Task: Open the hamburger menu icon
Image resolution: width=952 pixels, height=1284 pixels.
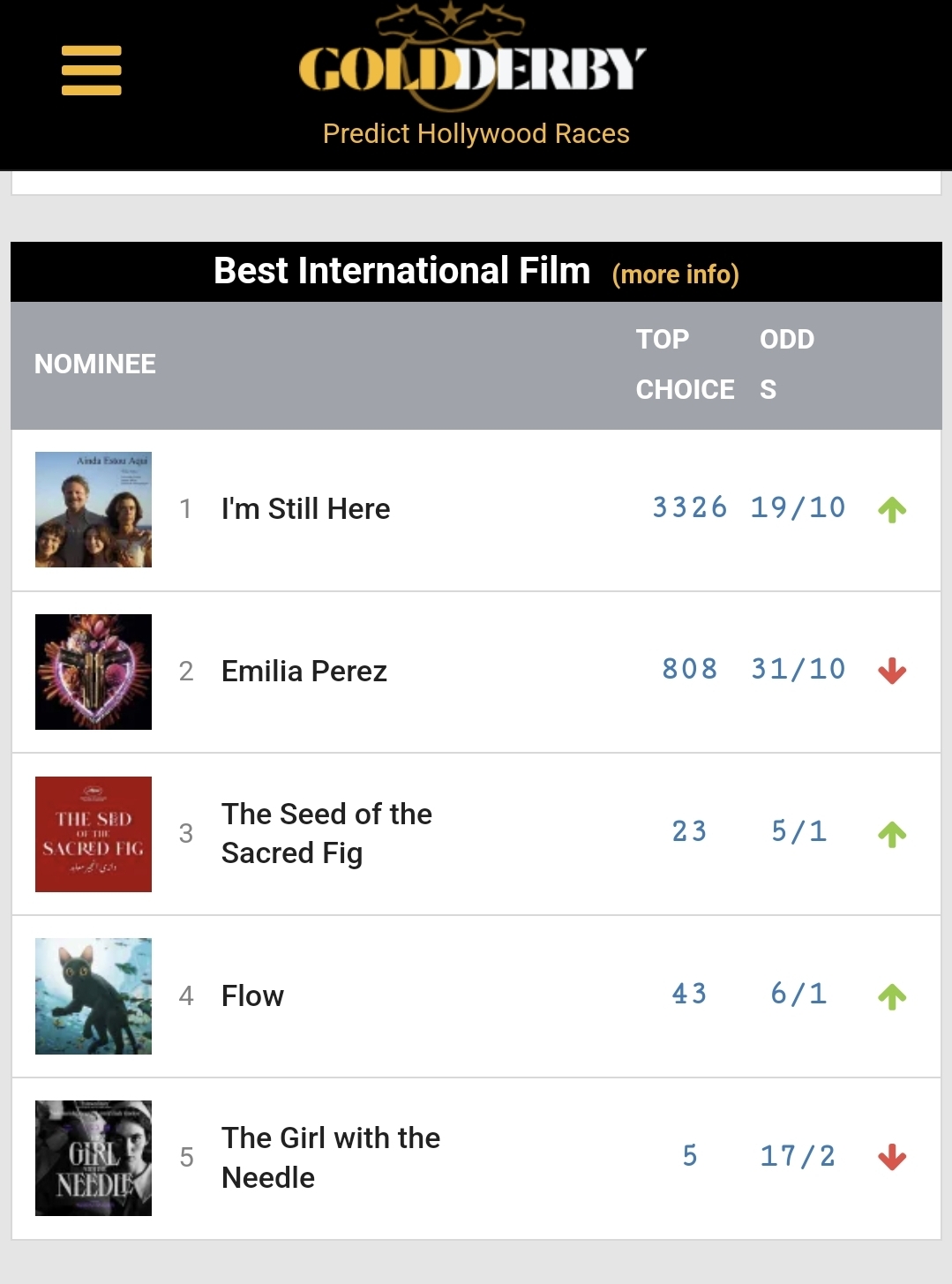Action: click(x=91, y=71)
